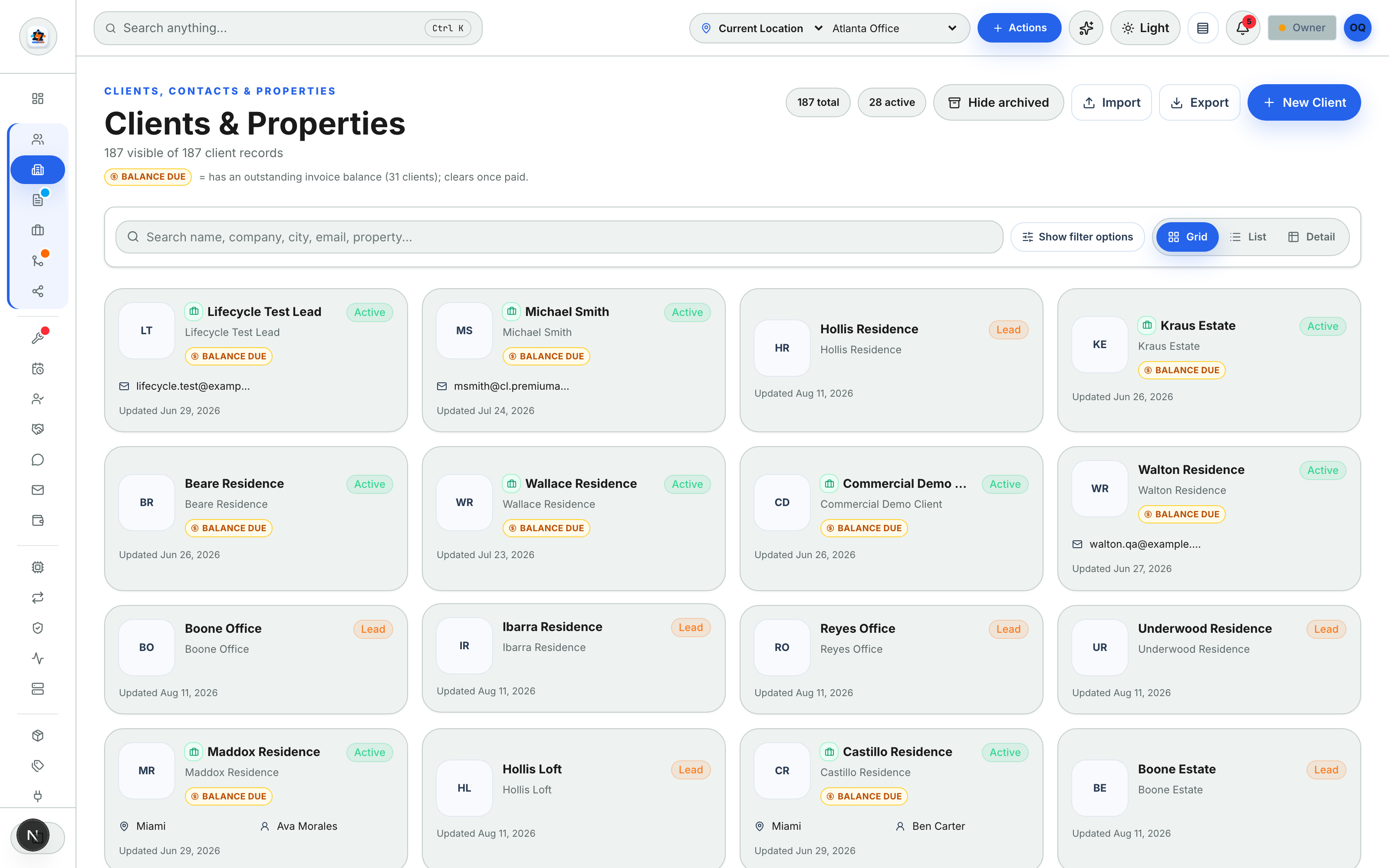Click the Reyes Office title
Screen dimensions: 1389x868
pos(858,628)
